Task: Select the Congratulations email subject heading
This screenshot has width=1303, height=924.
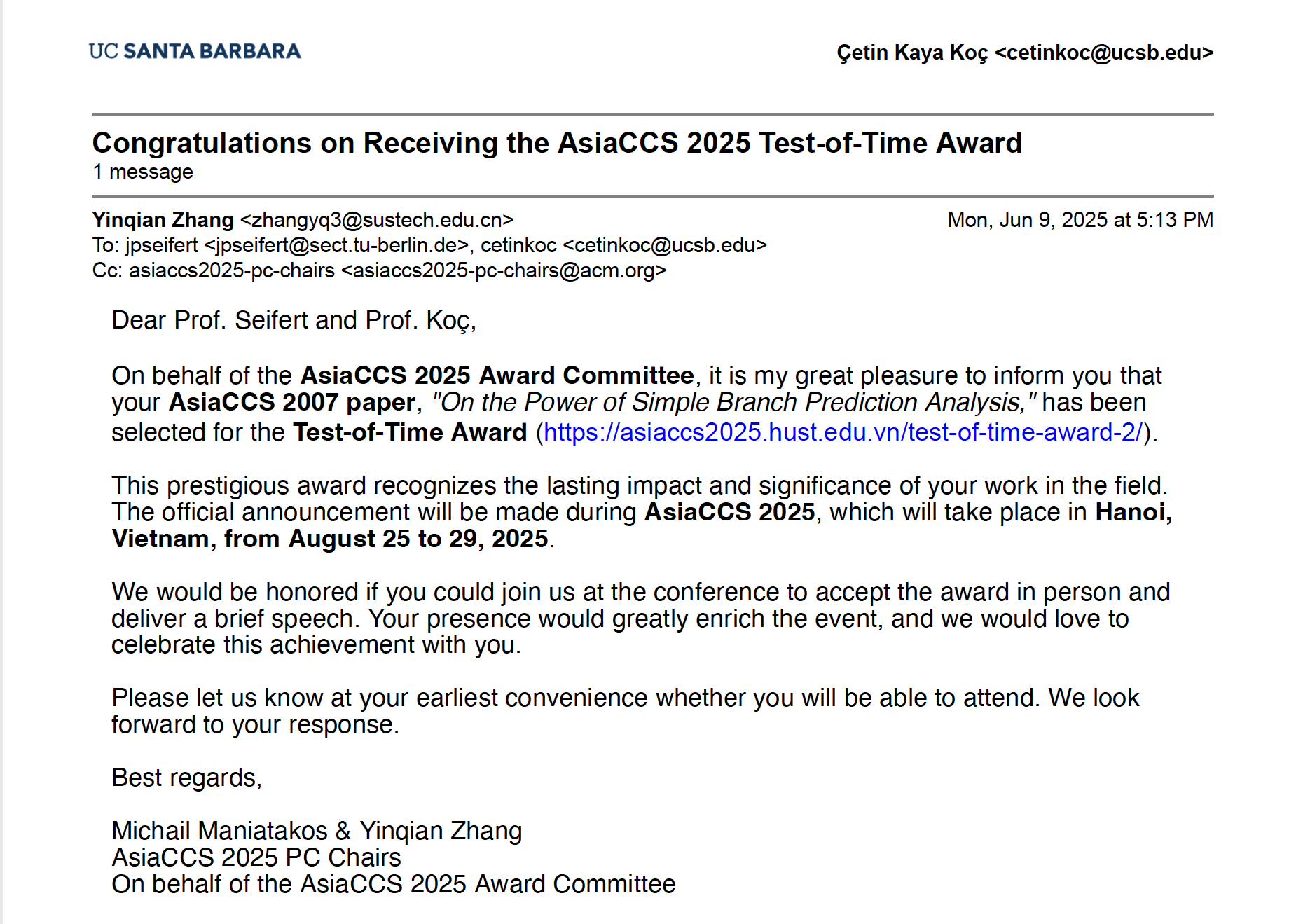Action: pos(557,143)
